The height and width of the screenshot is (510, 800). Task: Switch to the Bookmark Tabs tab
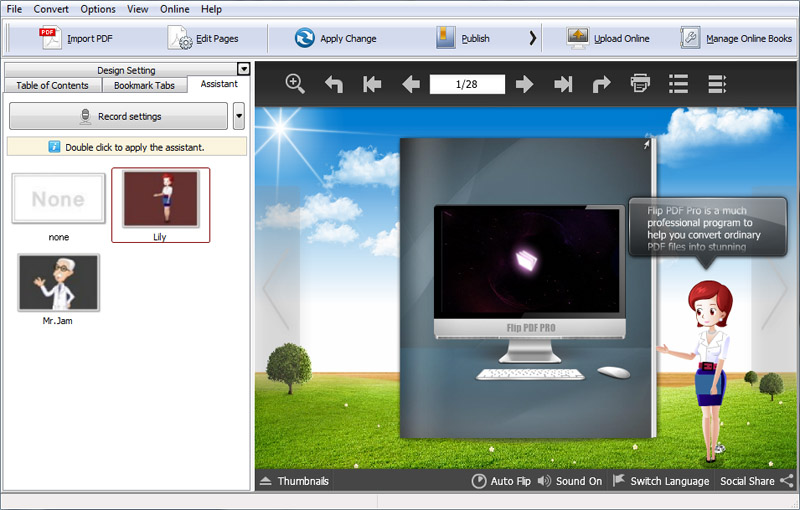click(x=144, y=85)
